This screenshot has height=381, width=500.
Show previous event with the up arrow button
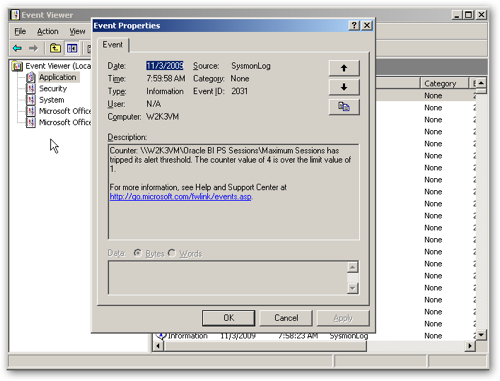[344, 68]
